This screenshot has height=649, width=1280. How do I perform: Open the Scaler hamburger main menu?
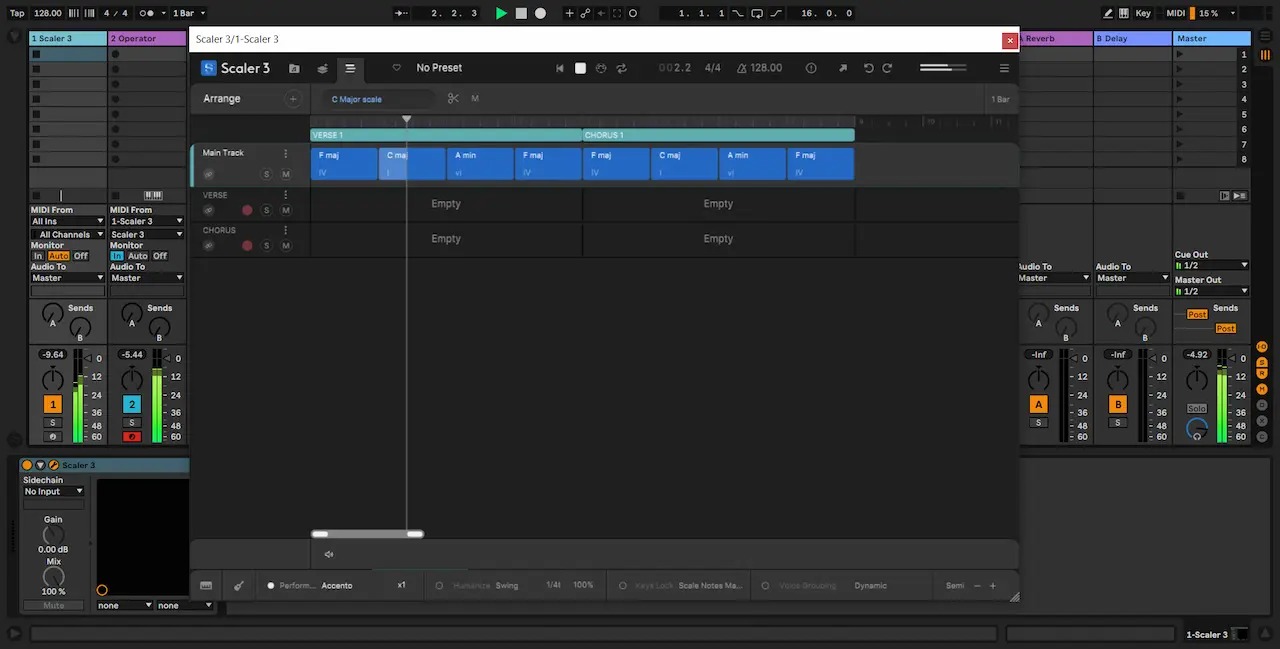pyautogui.click(x=1004, y=68)
